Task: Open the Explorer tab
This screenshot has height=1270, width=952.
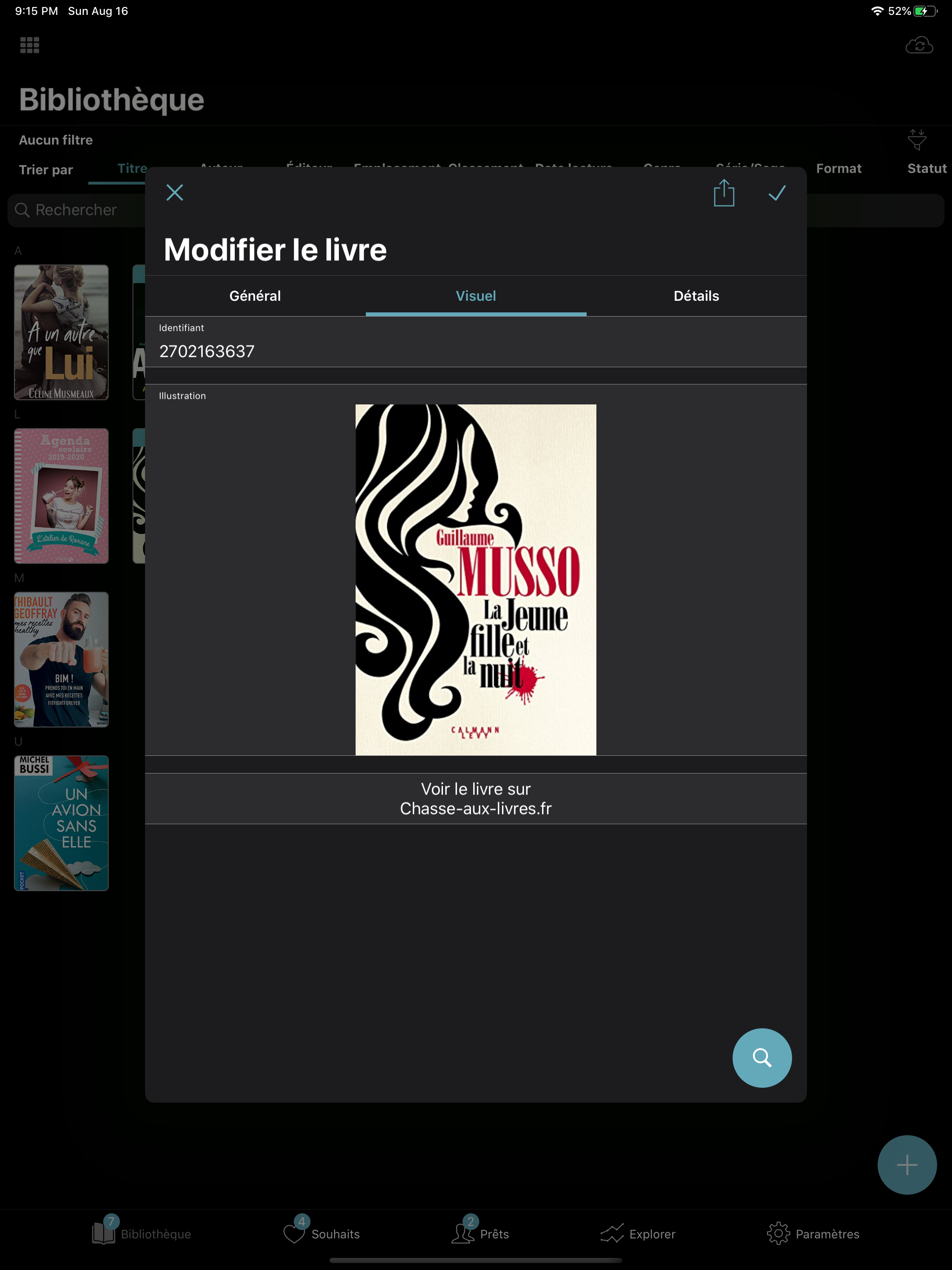Action: 637,1233
